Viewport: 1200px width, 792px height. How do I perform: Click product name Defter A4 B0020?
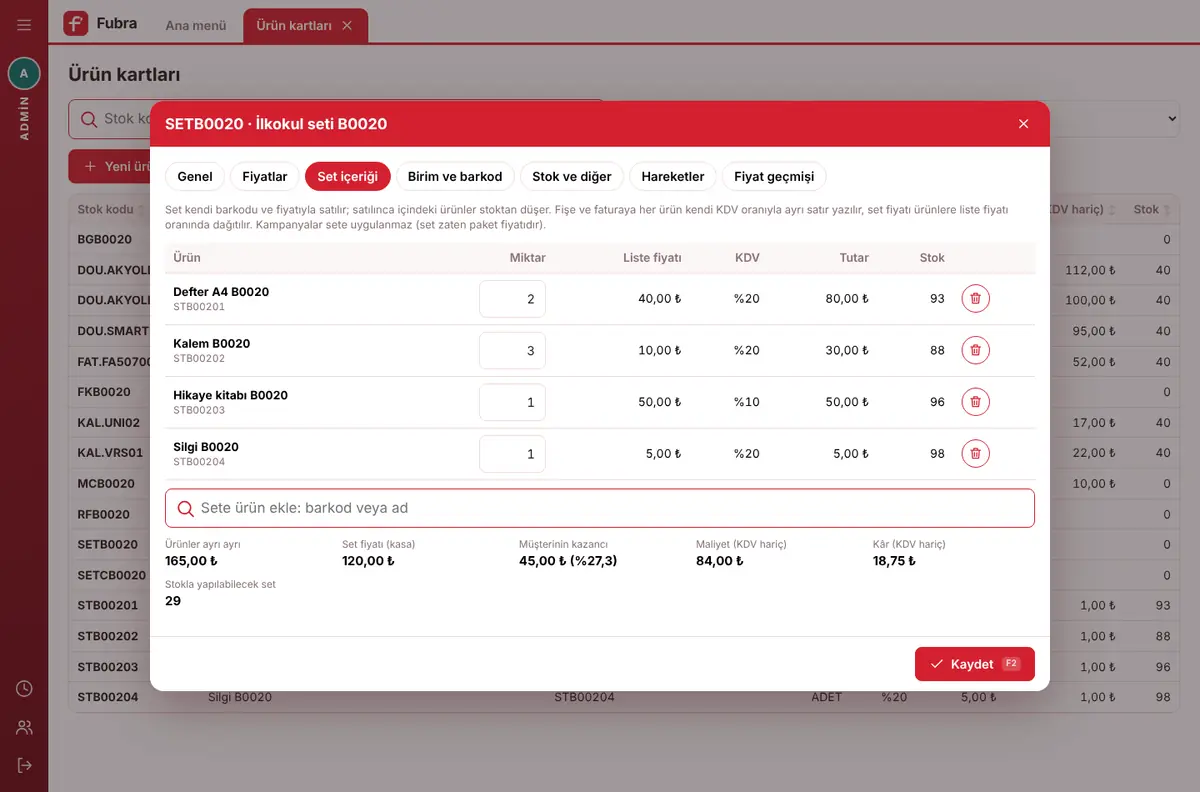click(x=221, y=292)
